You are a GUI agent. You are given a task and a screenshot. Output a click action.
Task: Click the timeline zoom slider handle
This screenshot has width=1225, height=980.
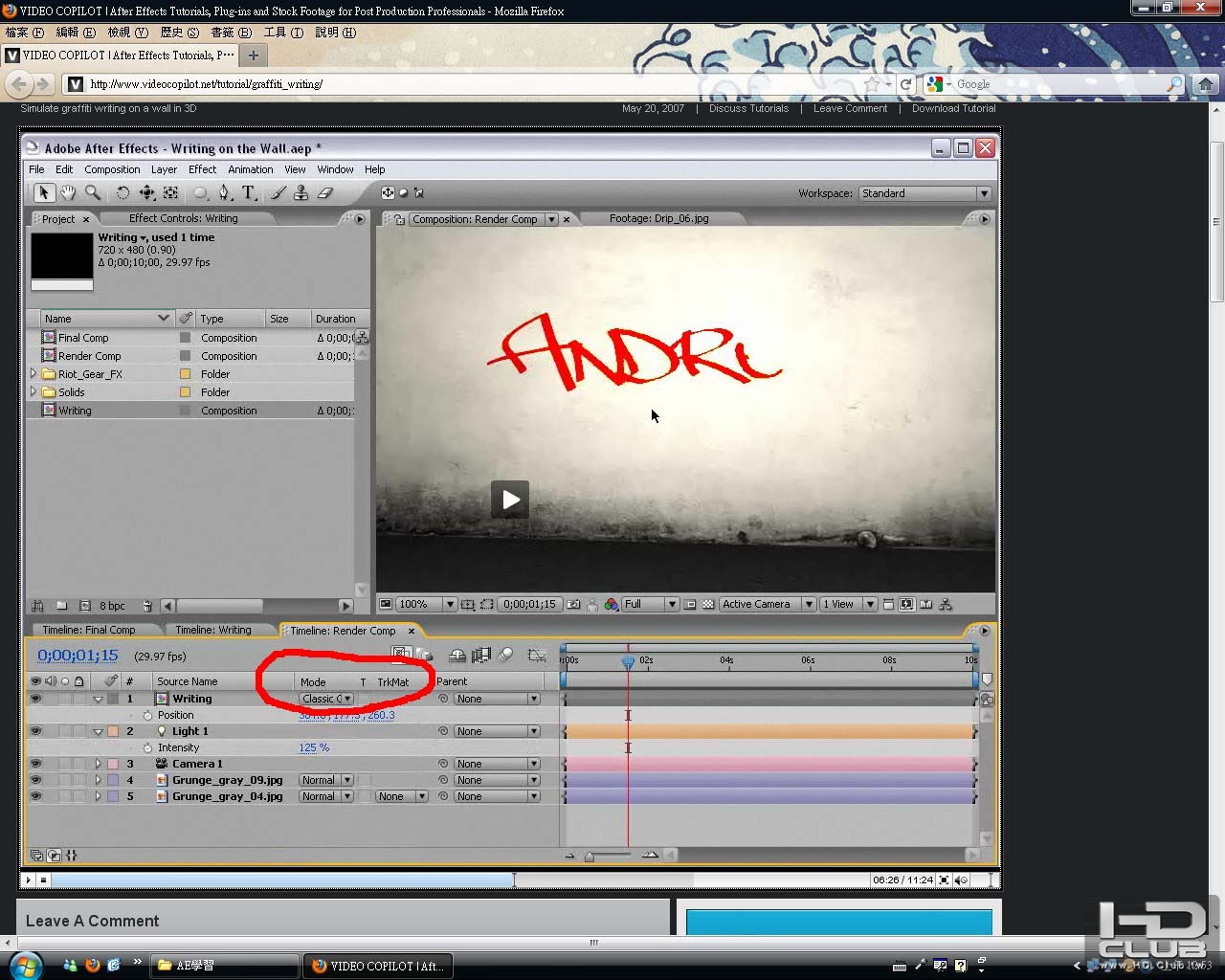tap(590, 857)
